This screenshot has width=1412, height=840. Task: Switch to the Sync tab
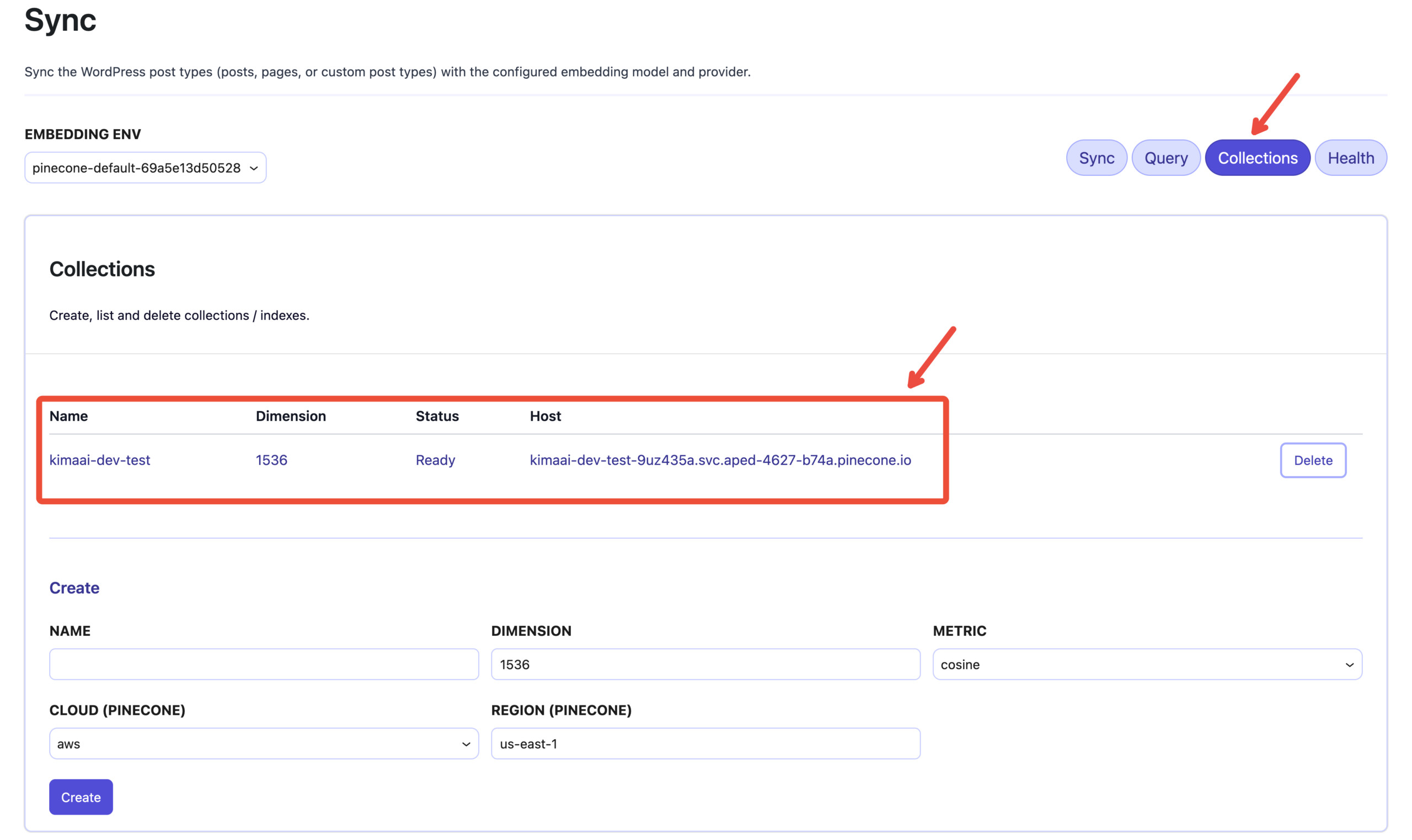coord(1096,158)
